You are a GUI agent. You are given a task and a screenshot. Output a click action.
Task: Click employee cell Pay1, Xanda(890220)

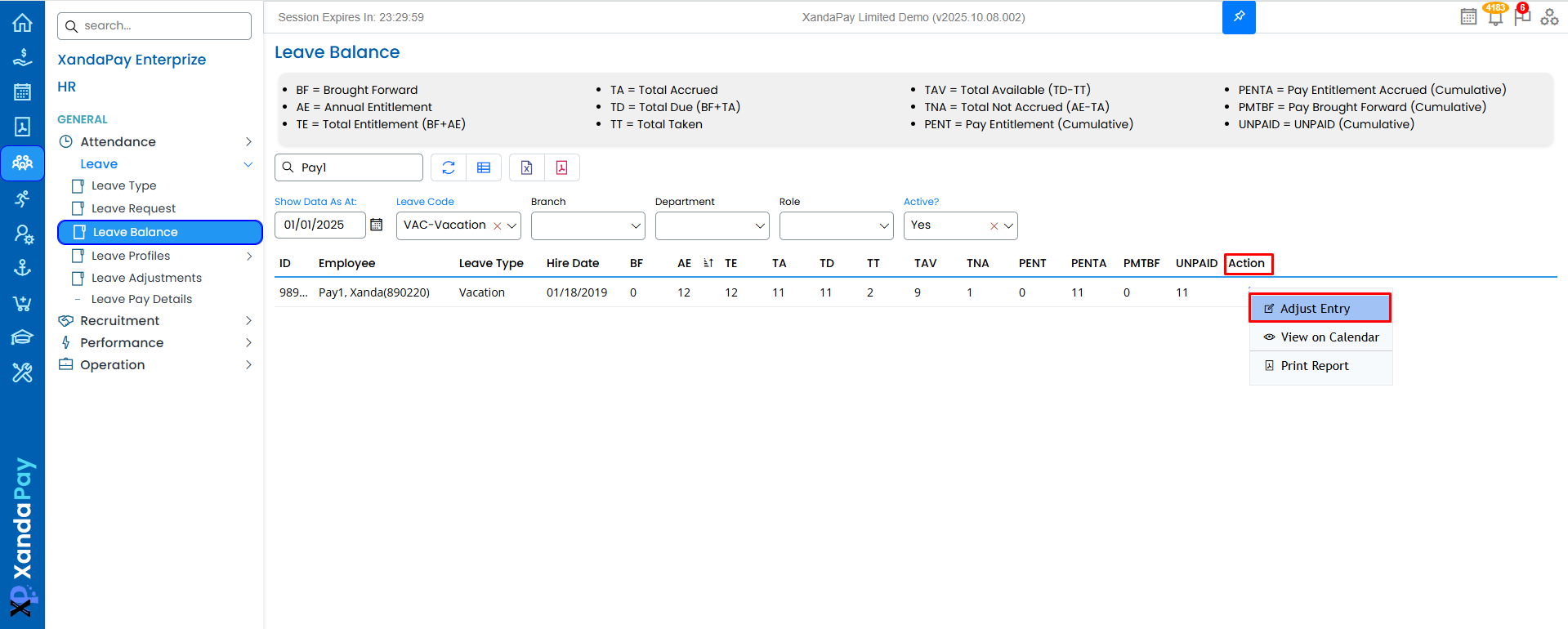374,292
